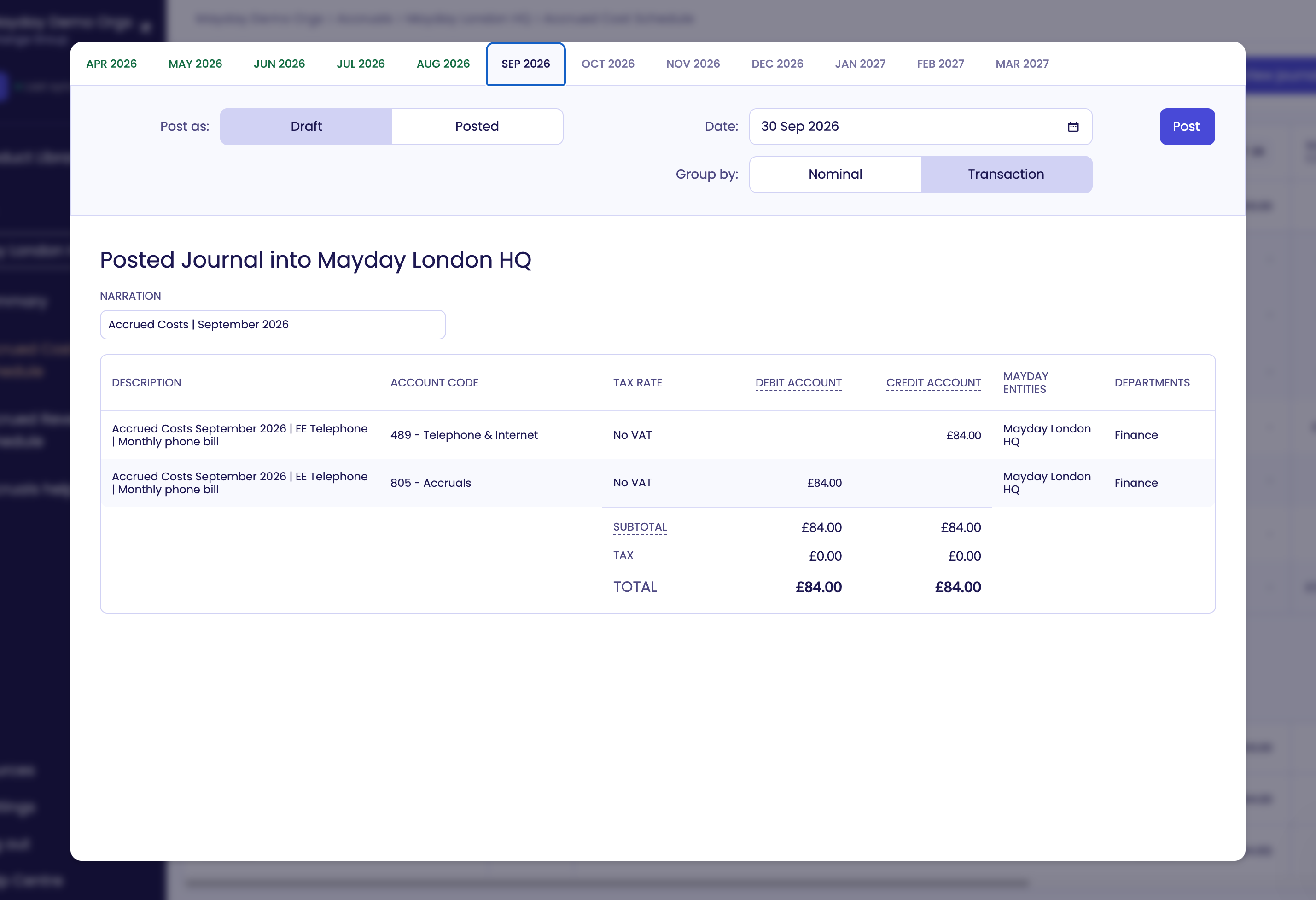The image size is (1316, 900).
Task: Select the 489 - Telephone & Internet cell
Action: tap(464, 435)
